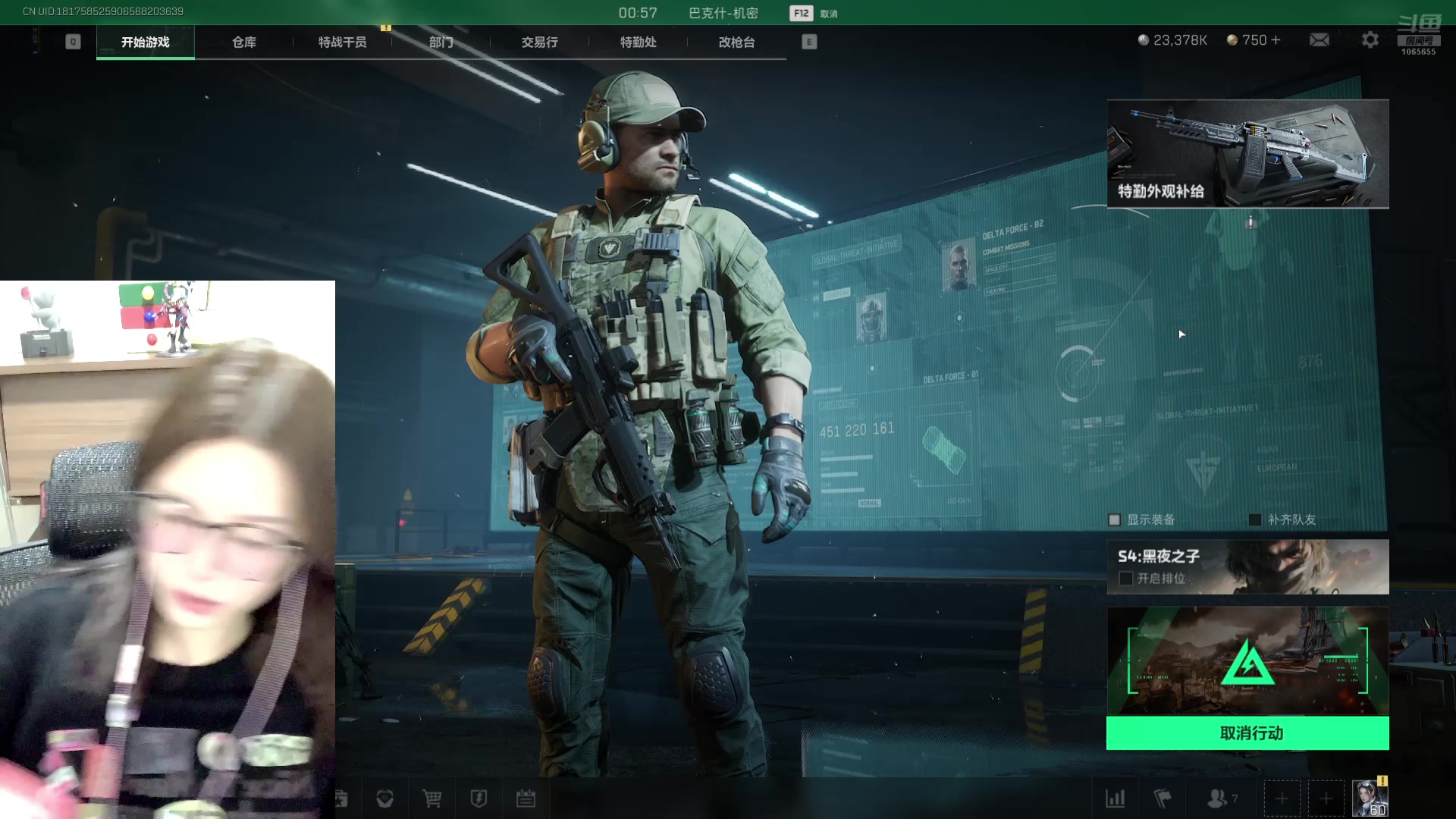This screenshot has width=1456, height=819.
Task: Click the Q previous-tab key icon
Action: (x=73, y=42)
